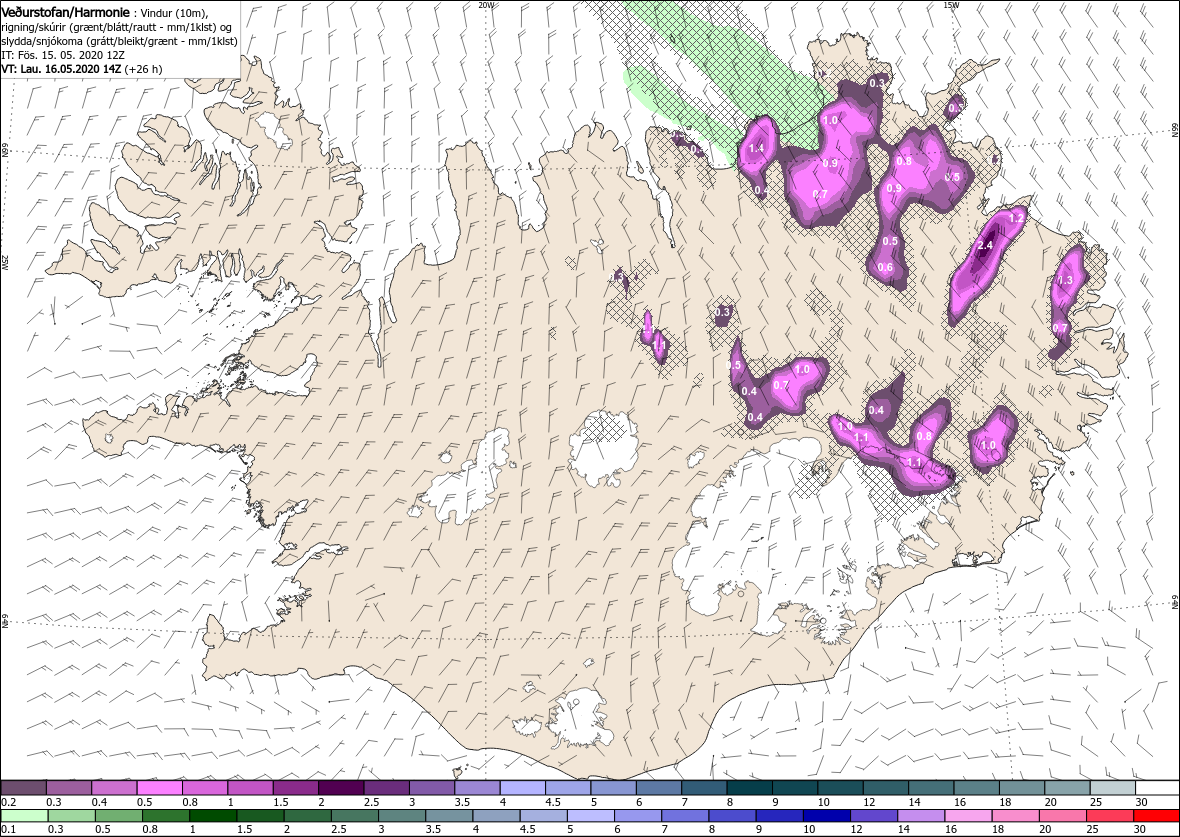Click the '2.5' label in the lower legend row

click(337, 829)
